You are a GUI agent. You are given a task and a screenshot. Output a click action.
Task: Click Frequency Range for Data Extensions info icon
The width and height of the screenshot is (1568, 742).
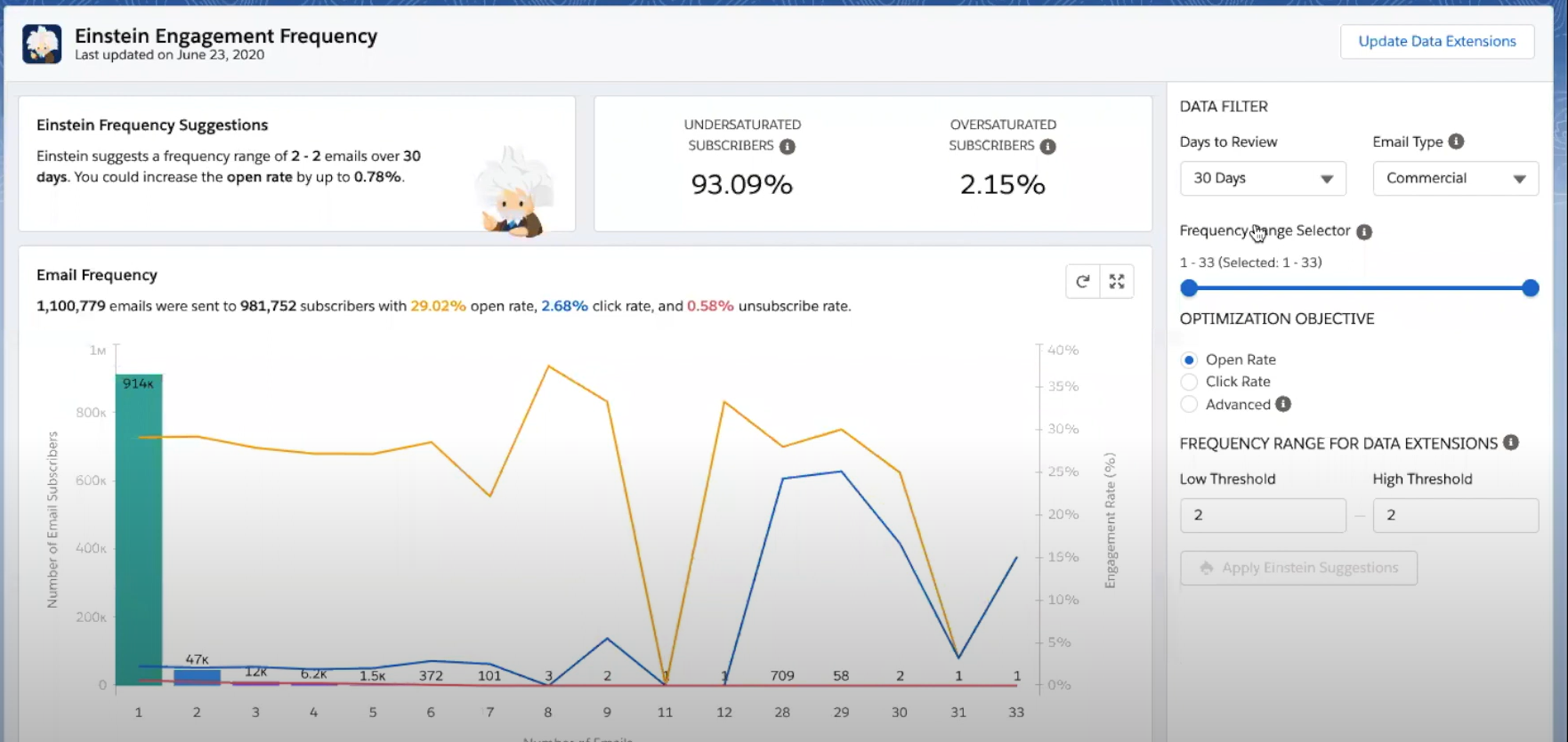(1510, 443)
